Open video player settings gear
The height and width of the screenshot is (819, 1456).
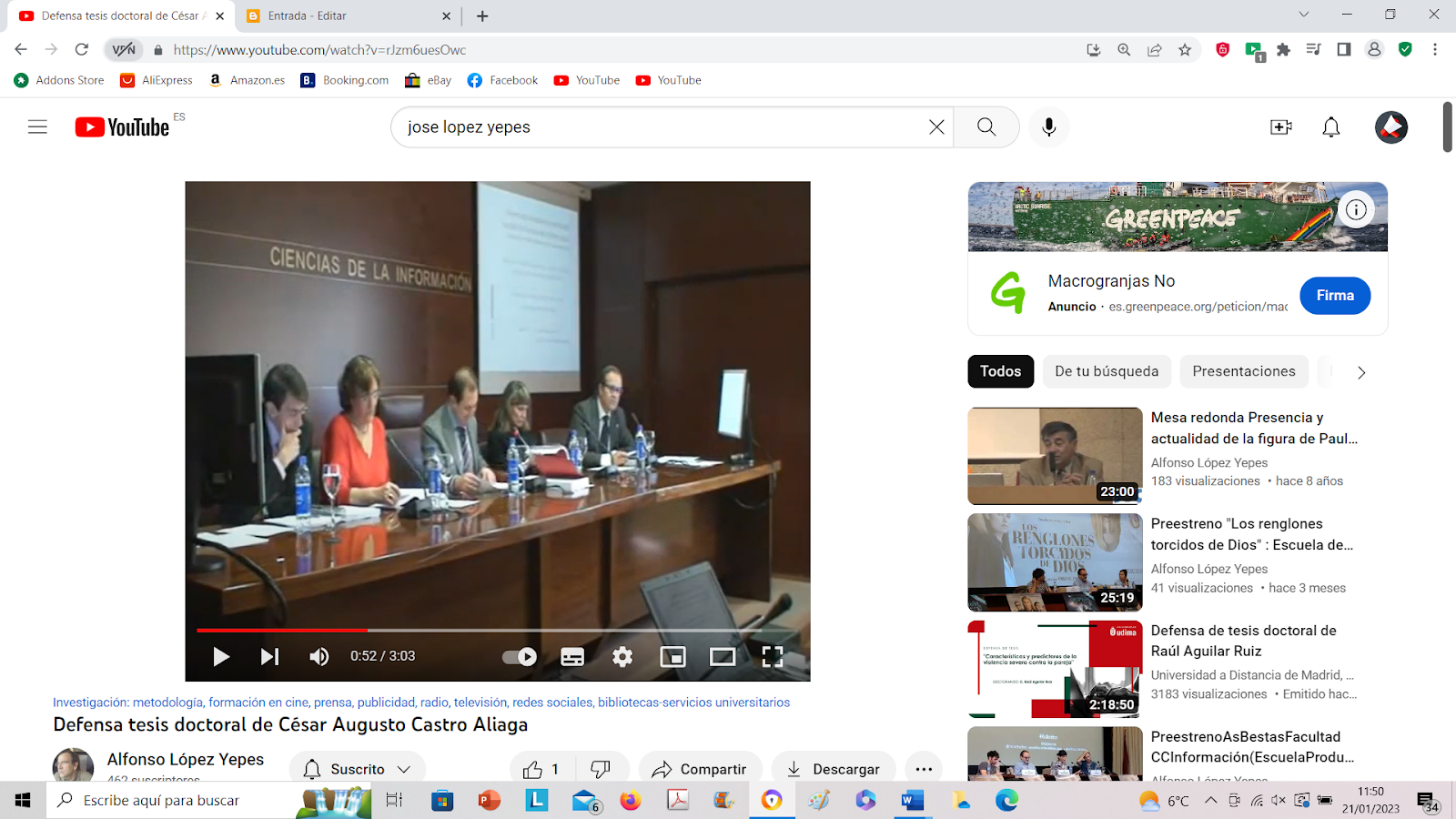[x=622, y=656]
